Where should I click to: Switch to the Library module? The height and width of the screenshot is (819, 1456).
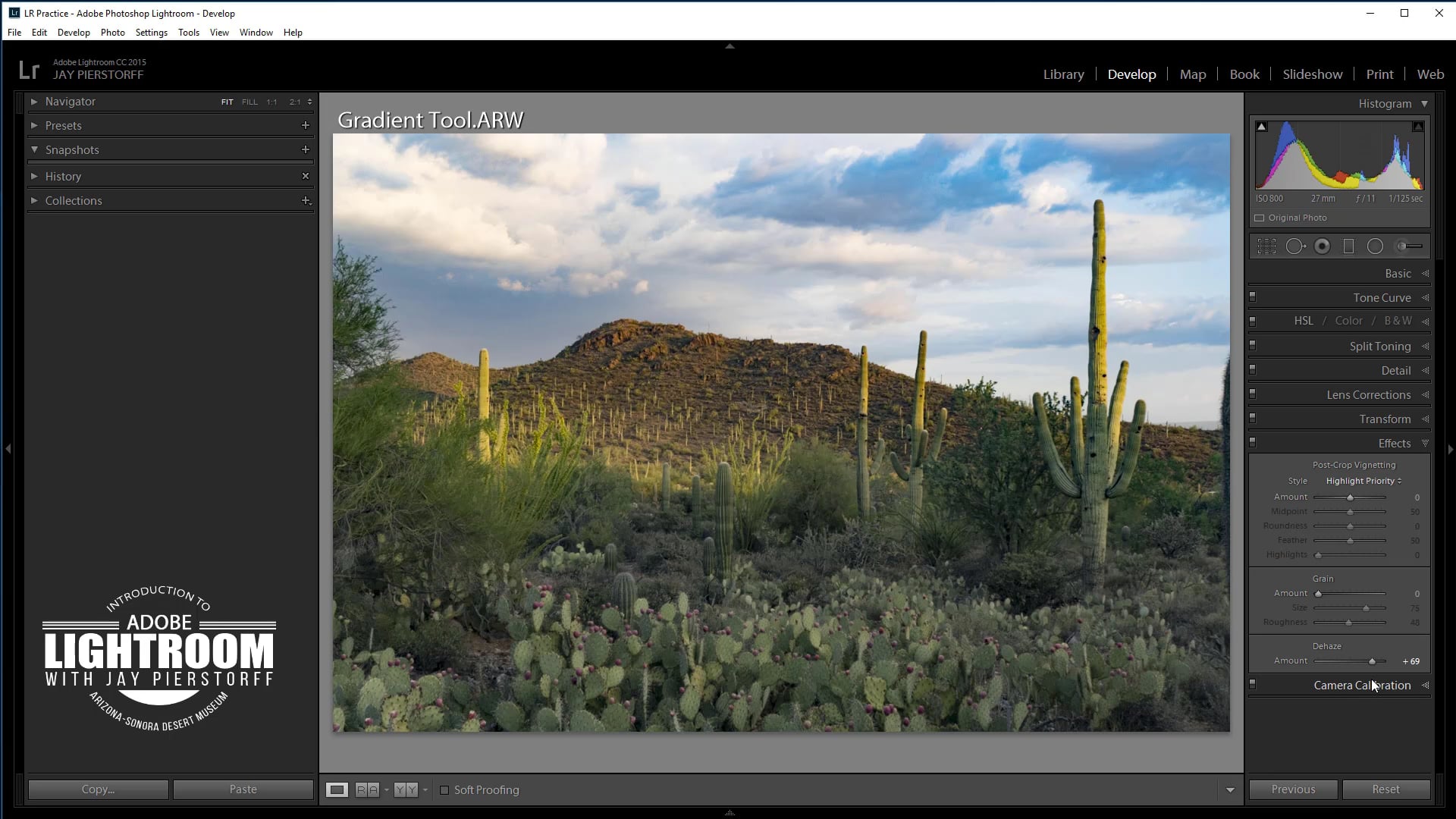pos(1063,74)
